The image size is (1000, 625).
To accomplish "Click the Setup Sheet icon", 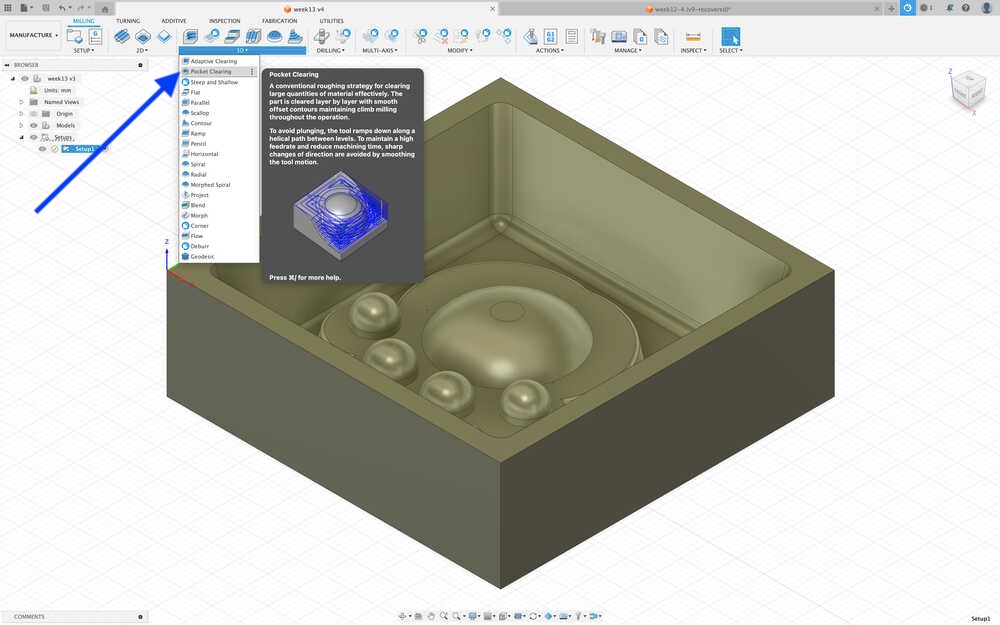I will click(x=572, y=36).
